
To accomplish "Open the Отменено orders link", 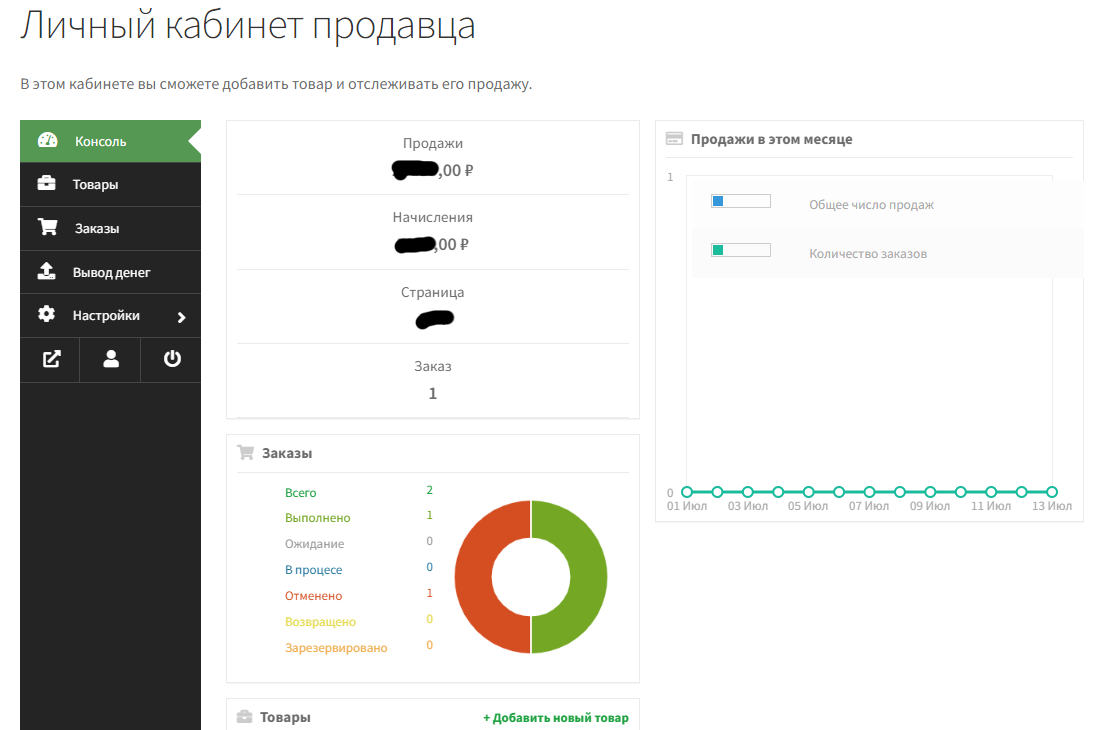I will click(x=313, y=595).
